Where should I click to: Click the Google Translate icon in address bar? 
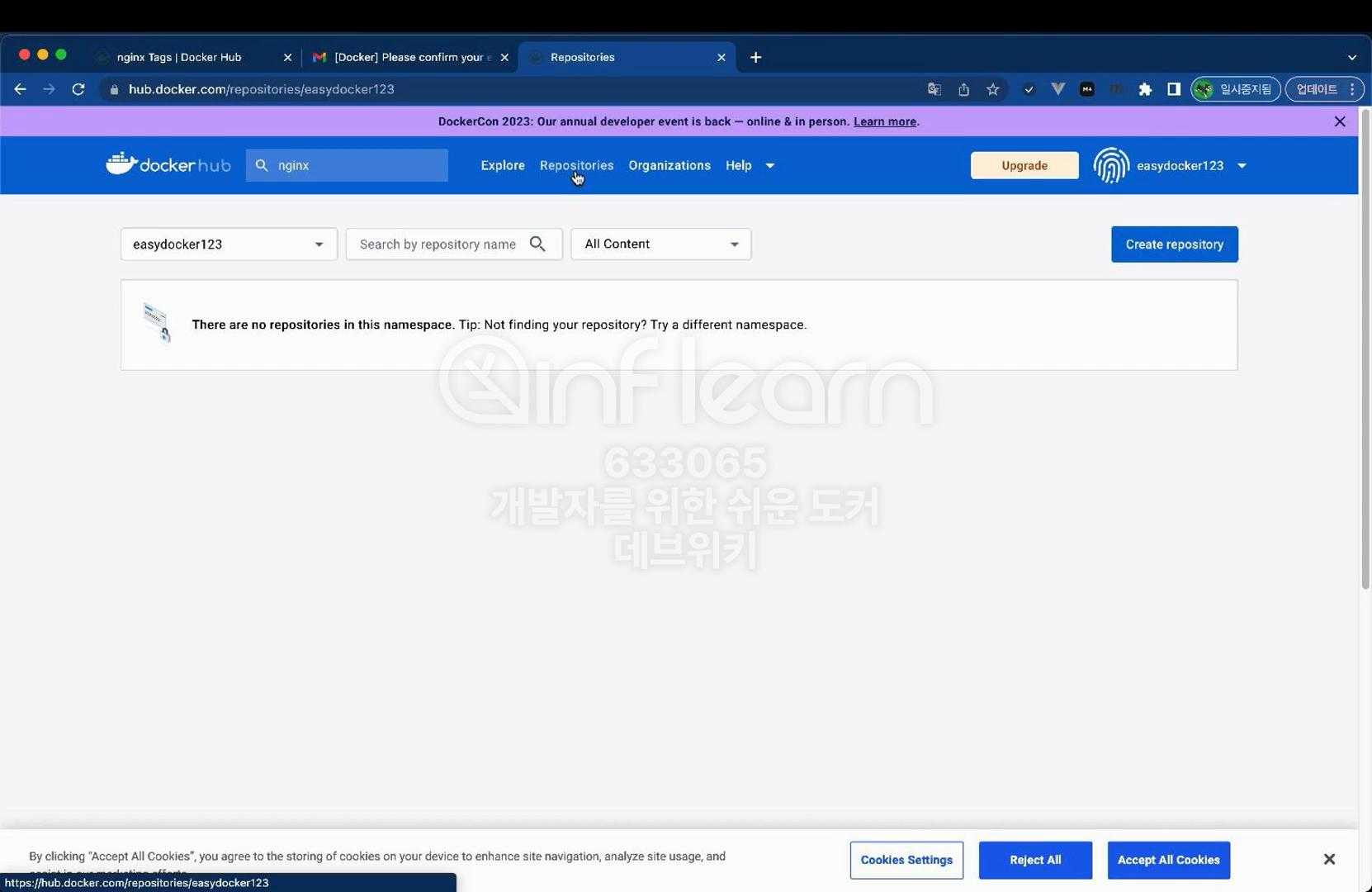(934, 89)
